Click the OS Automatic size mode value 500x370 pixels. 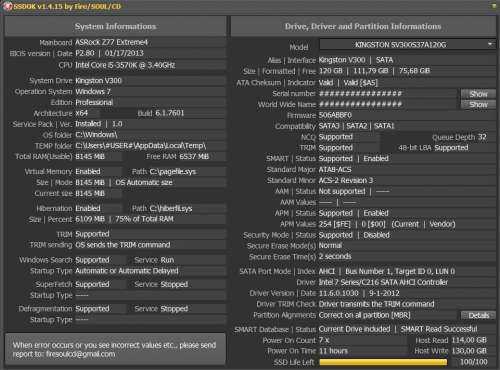[x=144, y=182]
